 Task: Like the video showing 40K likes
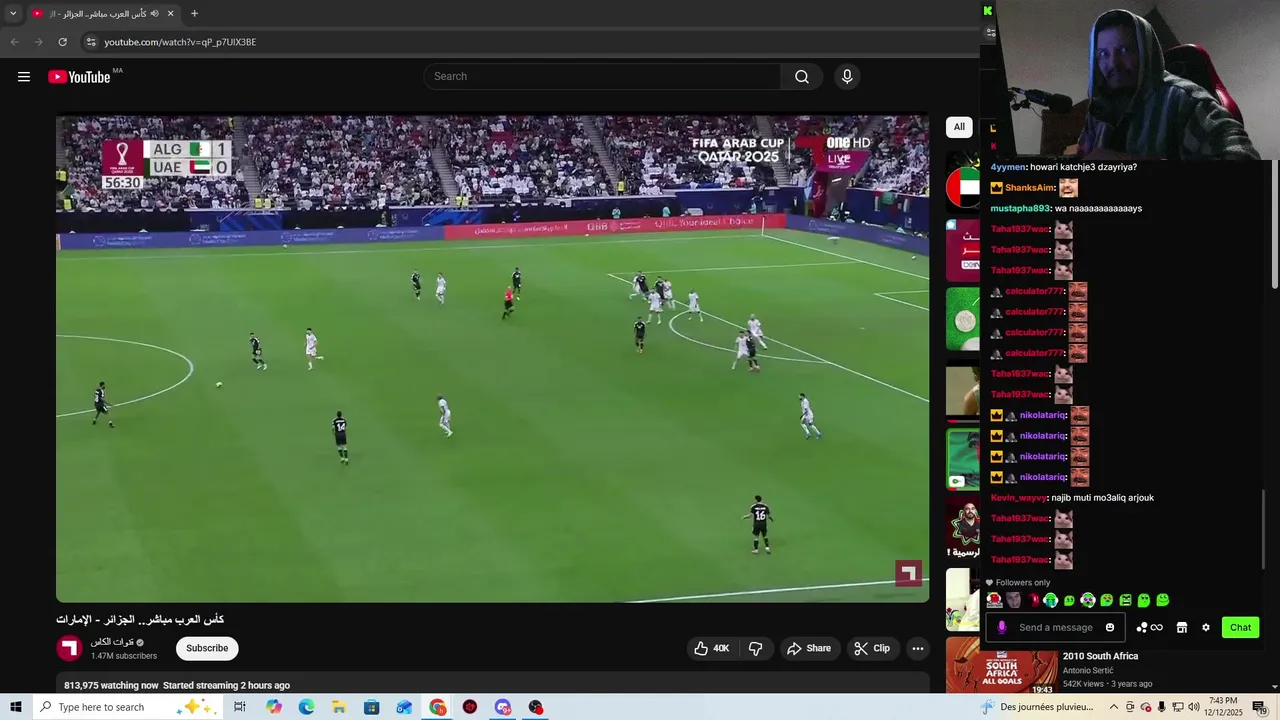point(712,648)
